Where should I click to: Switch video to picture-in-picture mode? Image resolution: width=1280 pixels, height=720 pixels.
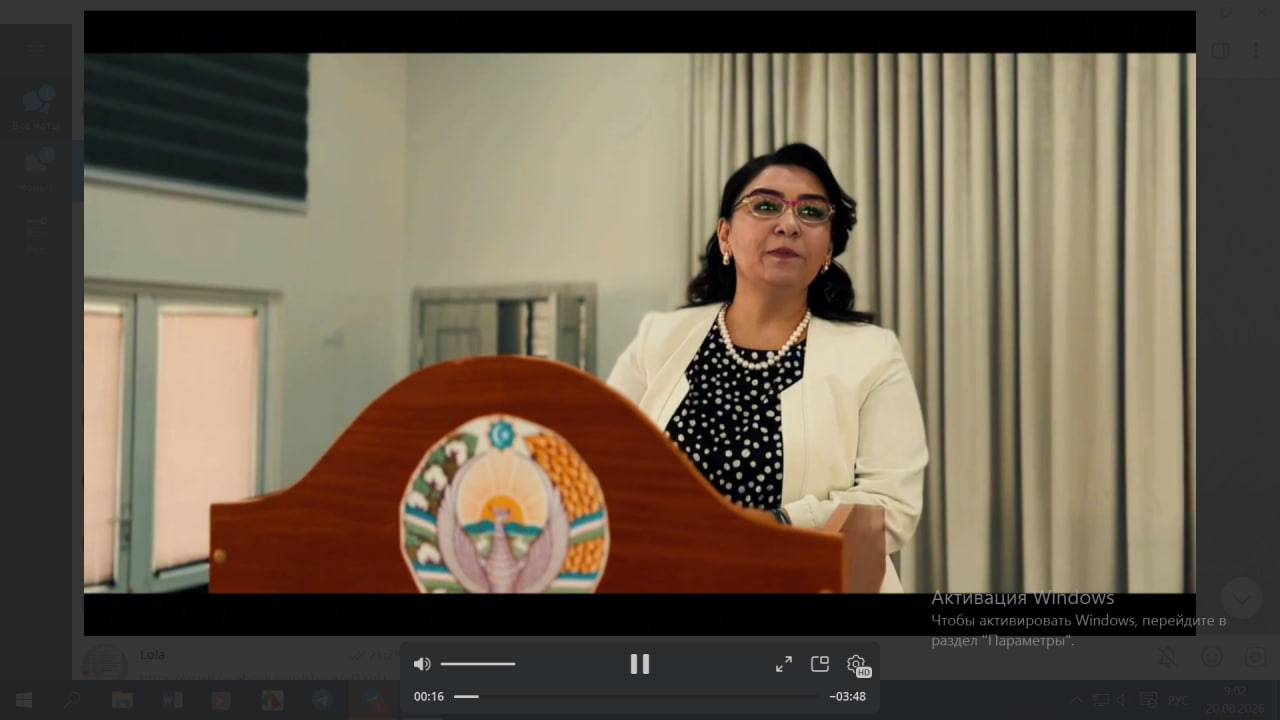click(820, 664)
